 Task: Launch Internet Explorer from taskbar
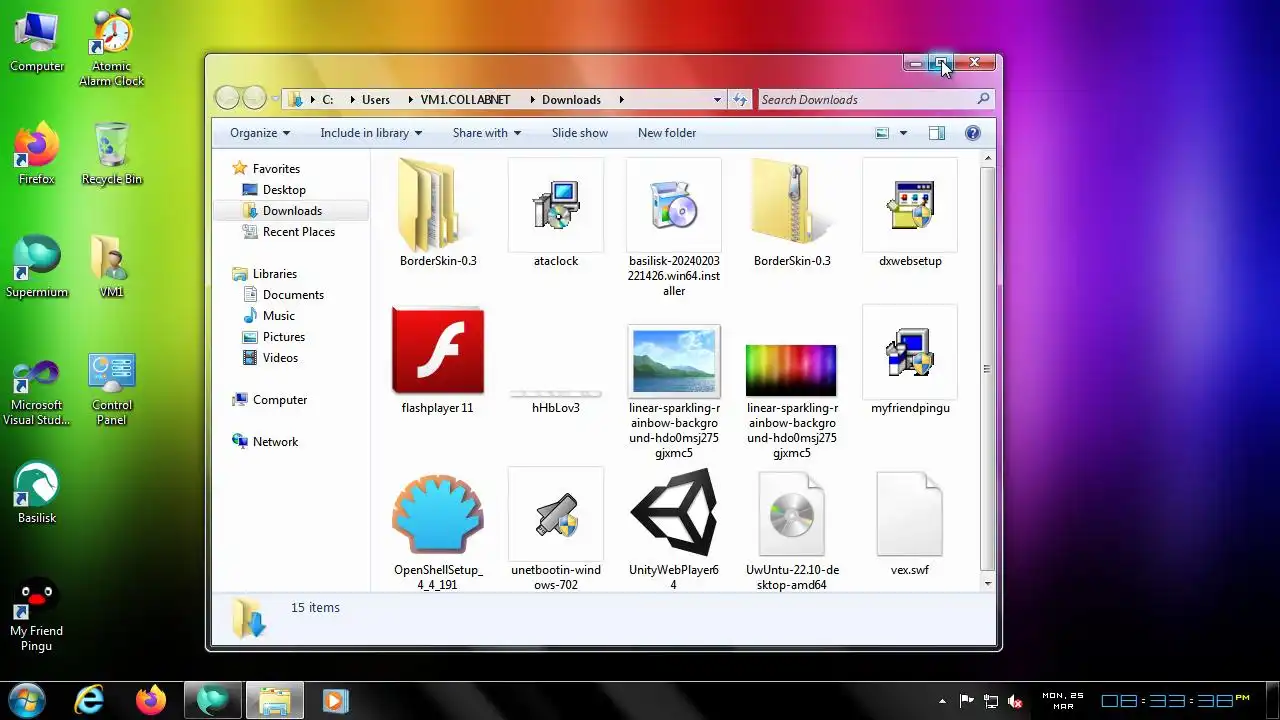[90, 700]
